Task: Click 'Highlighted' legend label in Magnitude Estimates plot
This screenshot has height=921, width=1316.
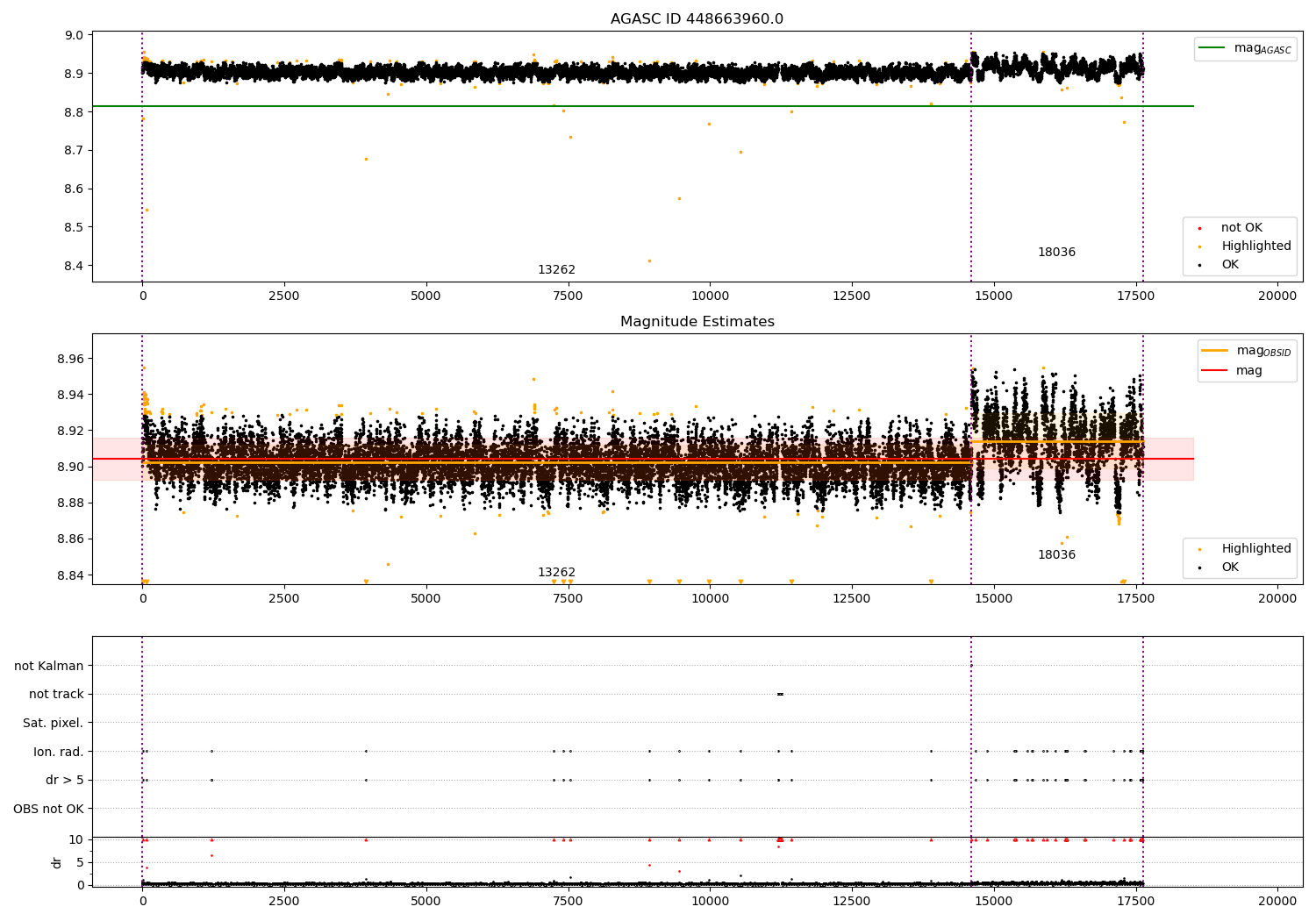Action: coord(1256,549)
